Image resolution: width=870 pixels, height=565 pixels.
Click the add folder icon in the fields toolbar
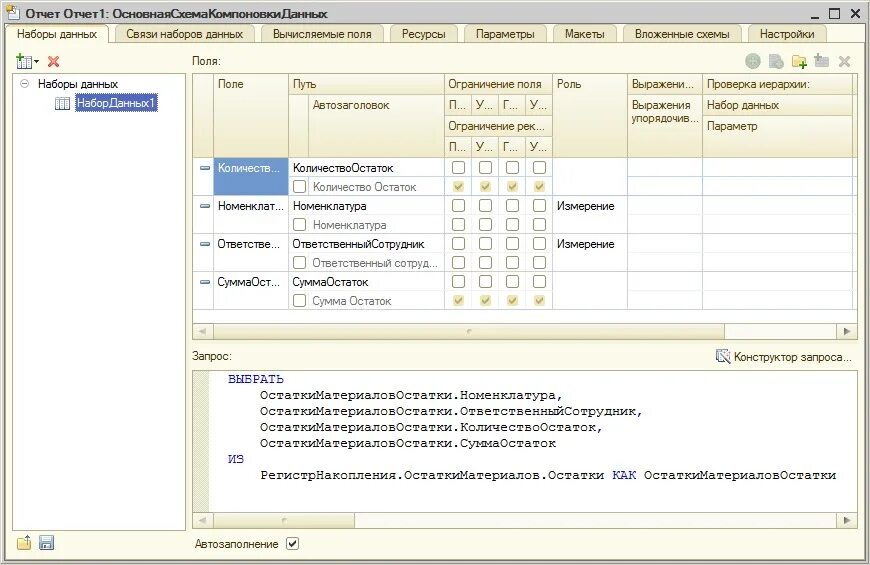click(x=799, y=61)
